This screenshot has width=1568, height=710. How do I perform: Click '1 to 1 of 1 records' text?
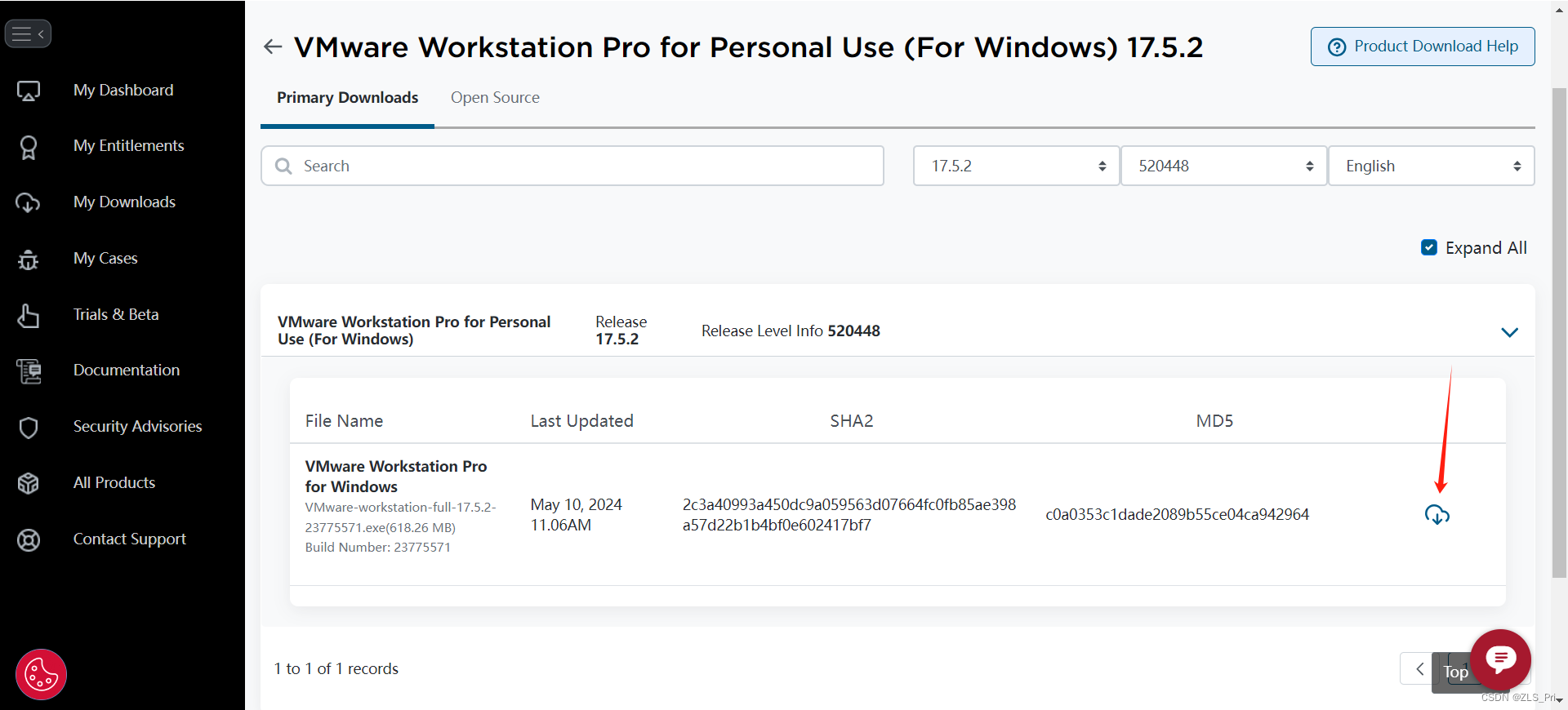click(x=336, y=668)
